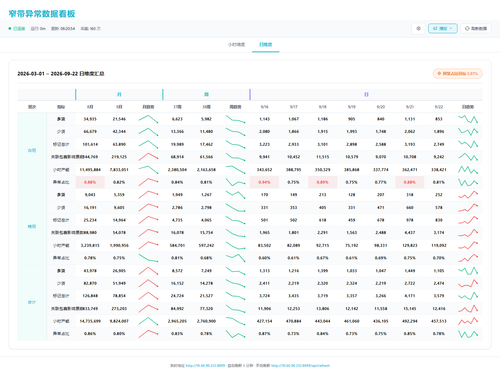Click the 101,614 cell

point(90,144)
